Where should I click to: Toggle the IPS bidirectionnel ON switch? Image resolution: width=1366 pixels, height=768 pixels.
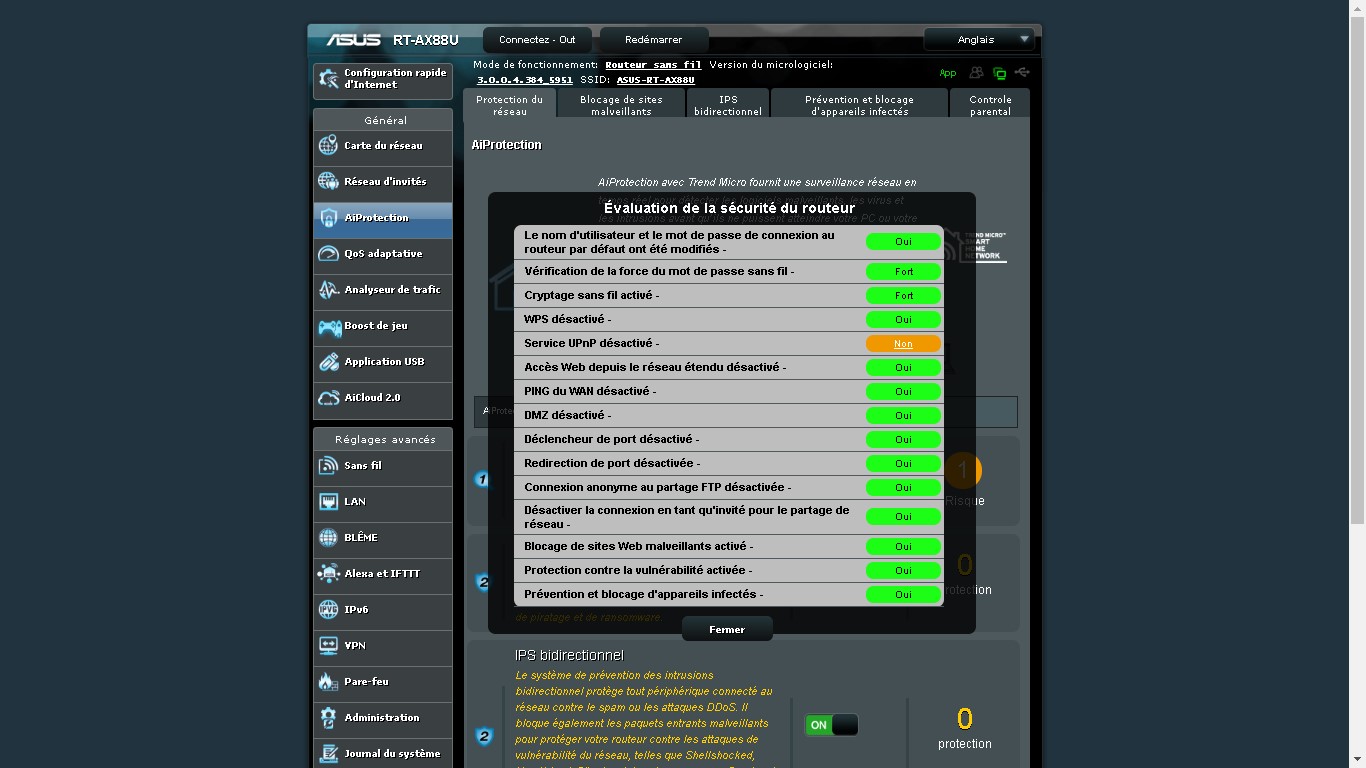[831, 725]
